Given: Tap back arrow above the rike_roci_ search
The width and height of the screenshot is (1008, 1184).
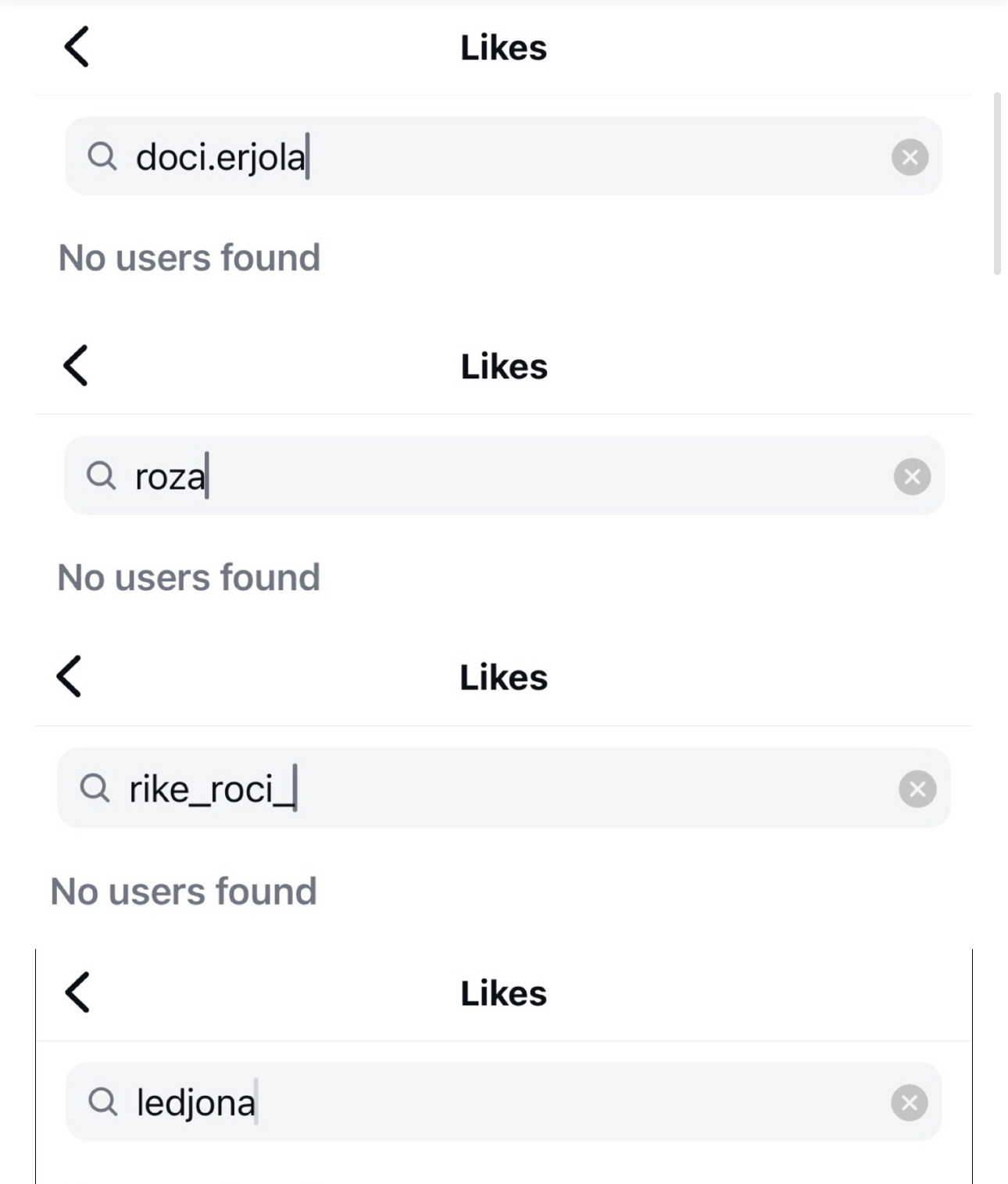Looking at the screenshot, I should [x=70, y=676].
